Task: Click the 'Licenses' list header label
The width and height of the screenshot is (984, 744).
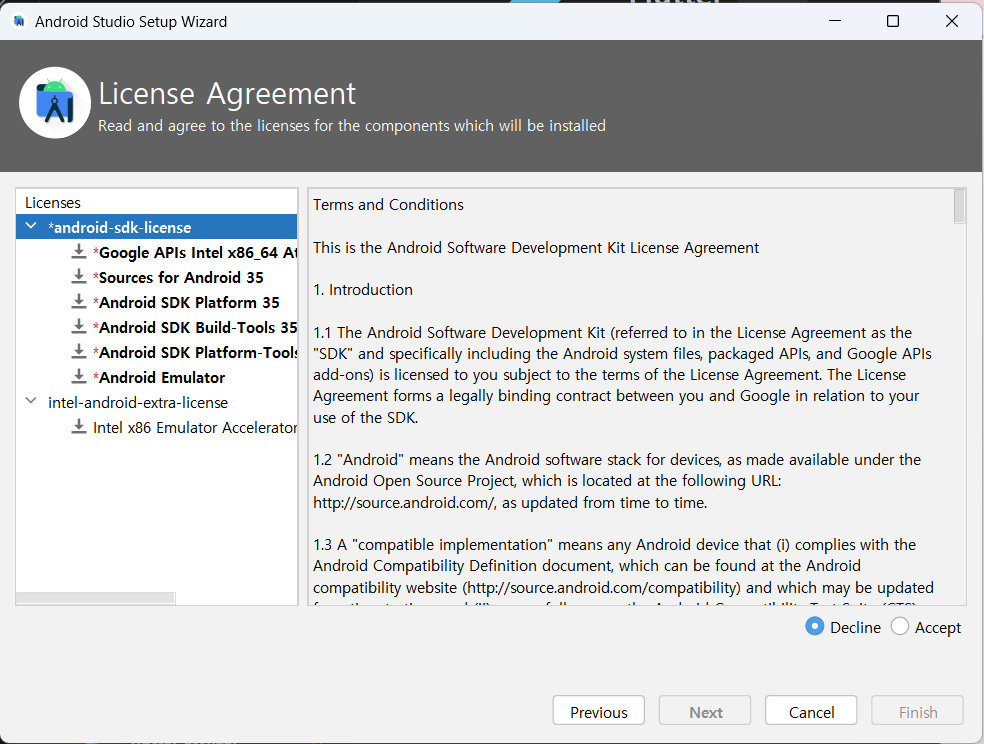Action: coord(53,203)
